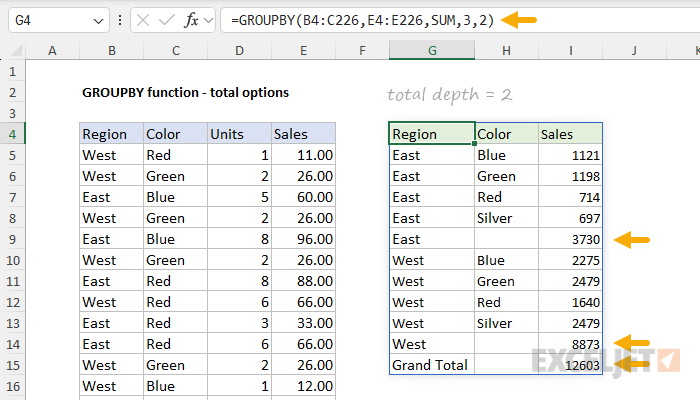The image size is (700, 400).
Task: Click 'Silver' in the West result row
Action: (507, 323)
